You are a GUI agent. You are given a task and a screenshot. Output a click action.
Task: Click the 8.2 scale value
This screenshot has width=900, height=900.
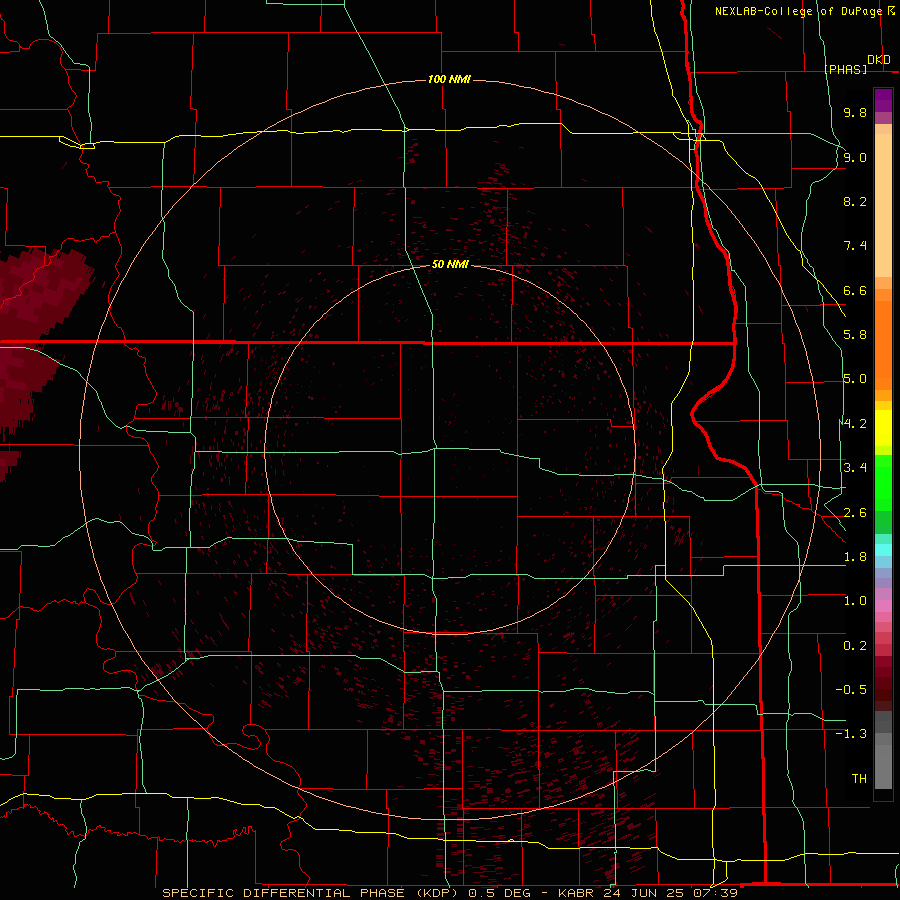(855, 201)
